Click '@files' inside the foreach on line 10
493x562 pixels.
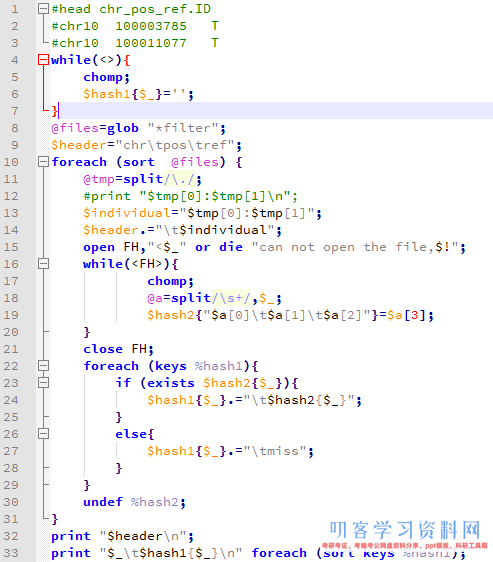point(195,162)
